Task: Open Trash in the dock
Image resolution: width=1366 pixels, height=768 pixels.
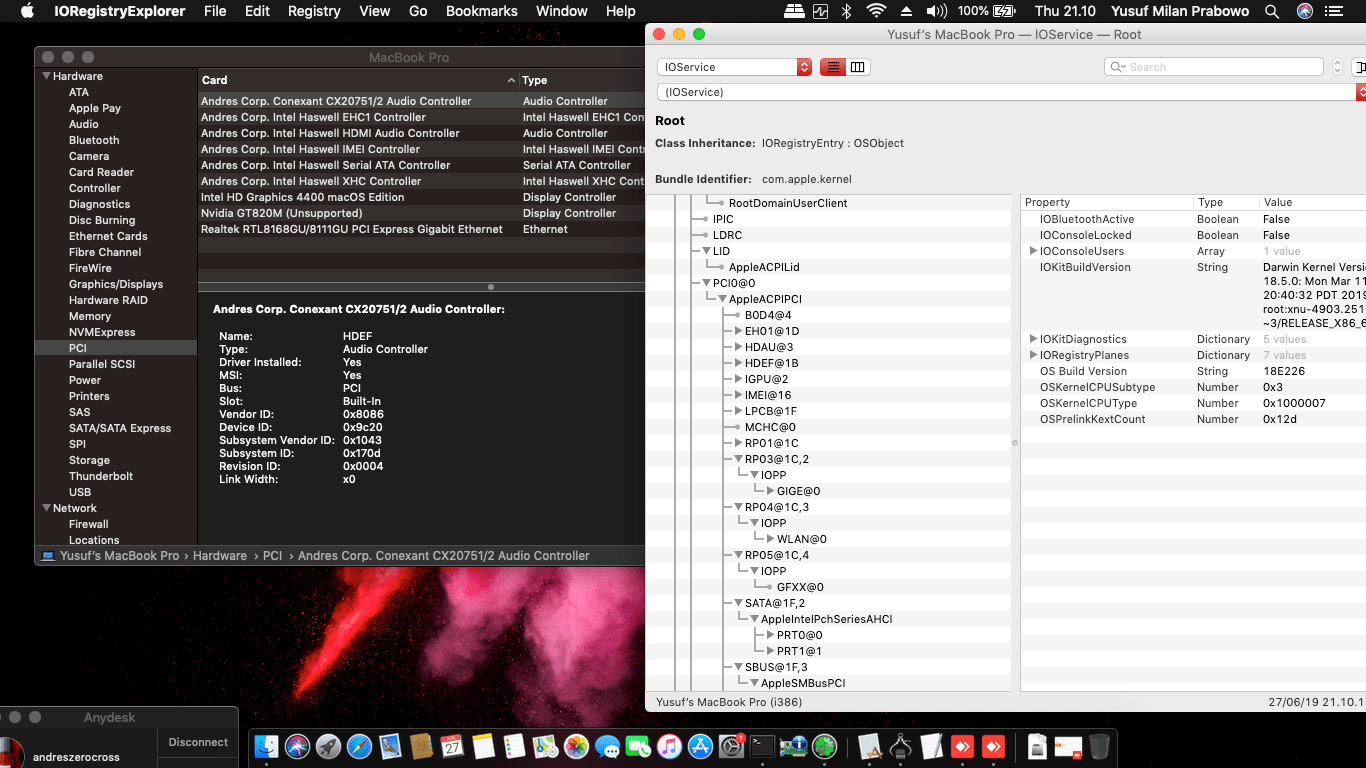Action: click(1099, 746)
